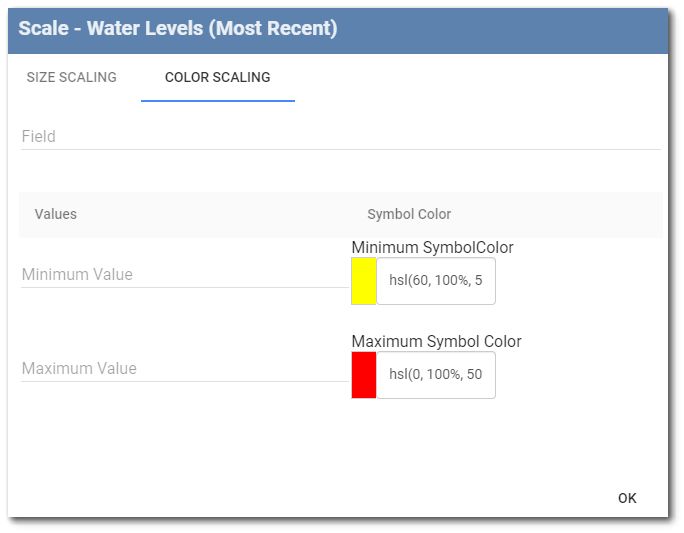The height and width of the screenshot is (533, 684).
Task: Open the Field selection box
Action: tap(340, 136)
